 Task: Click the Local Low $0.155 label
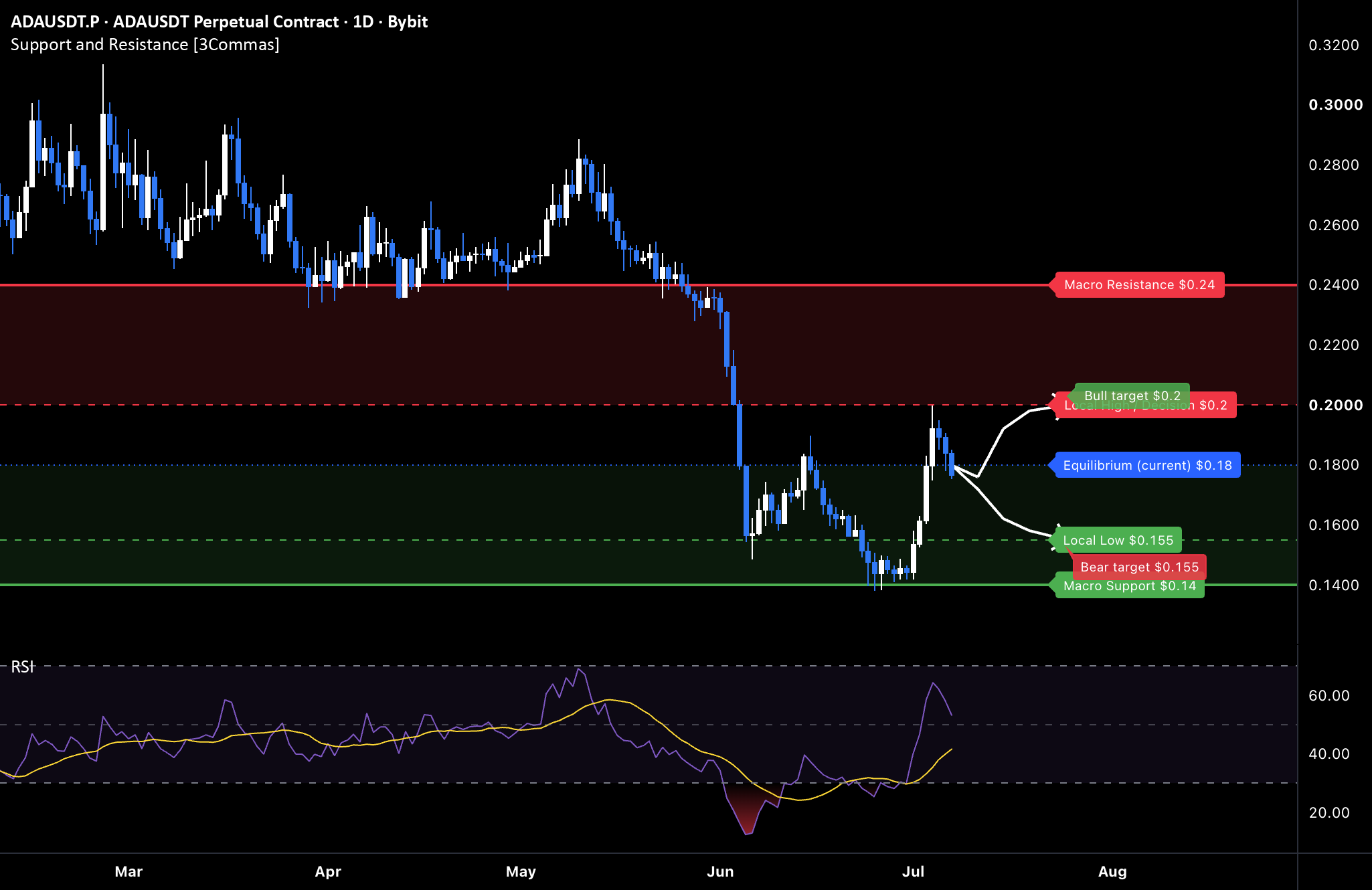coord(1118,540)
